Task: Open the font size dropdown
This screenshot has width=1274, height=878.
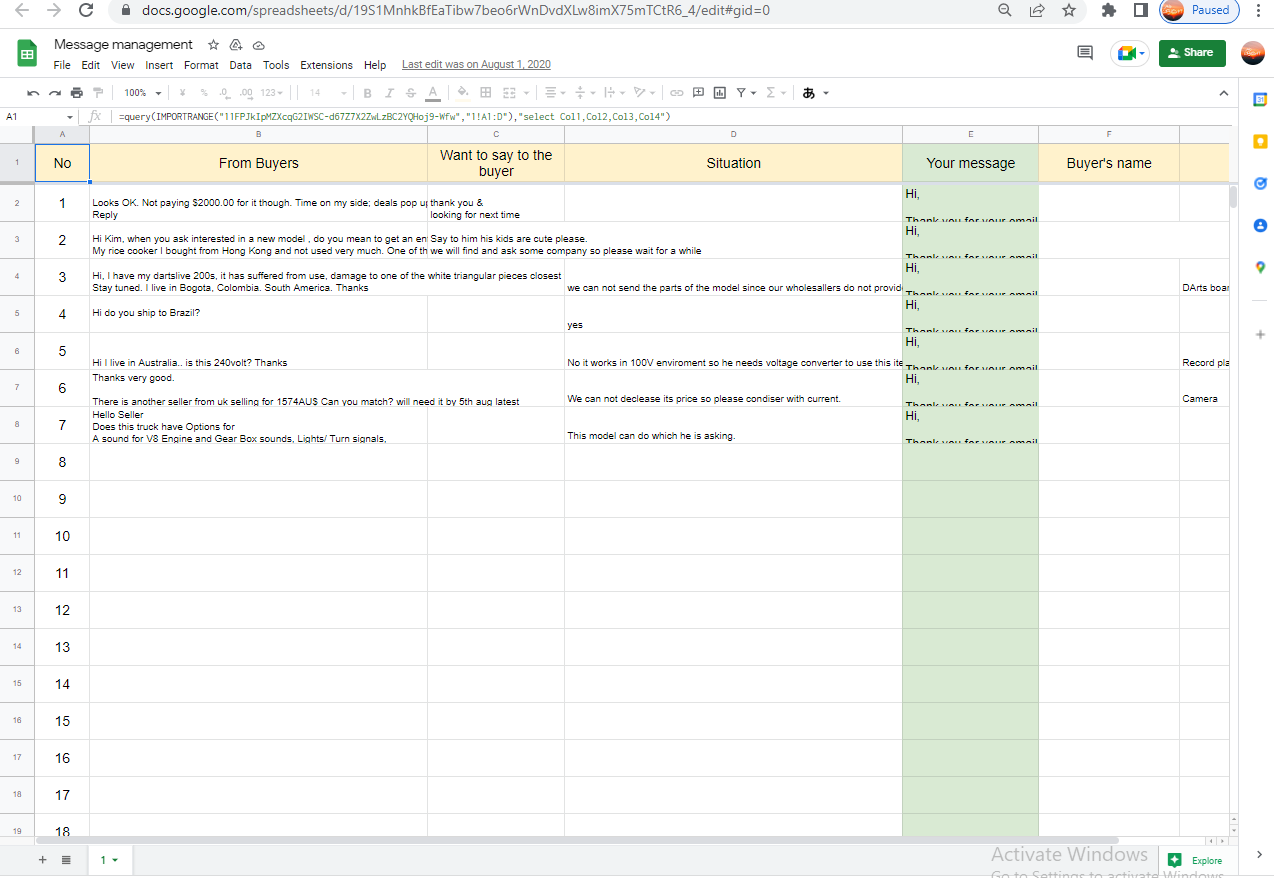Action: click(326, 93)
